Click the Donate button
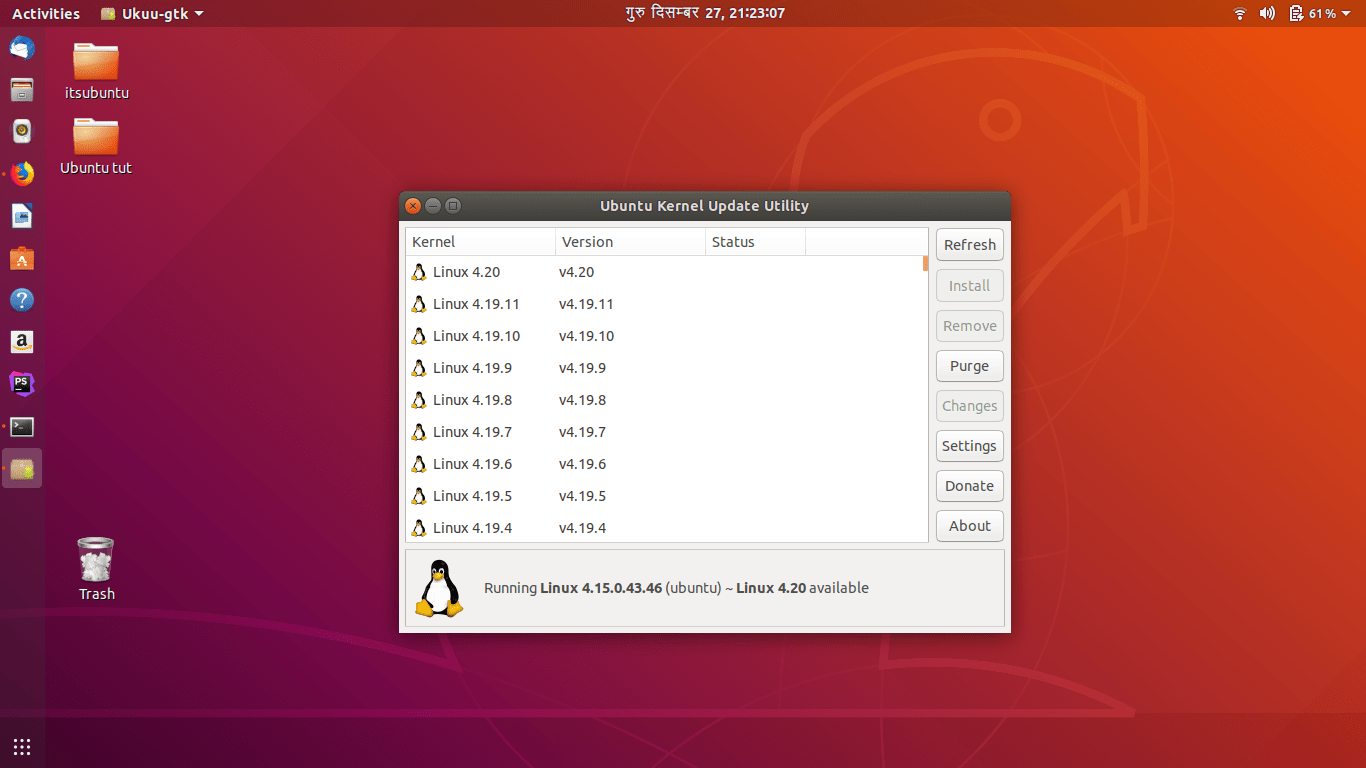 (x=969, y=486)
